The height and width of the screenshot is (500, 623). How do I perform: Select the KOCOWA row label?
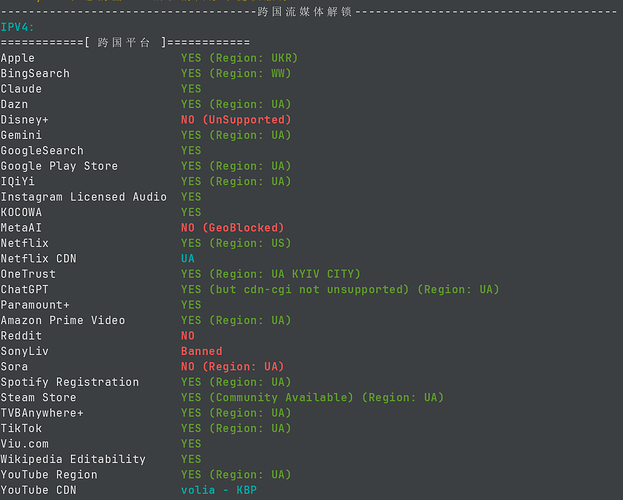pyautogui.click(x=21, y=212)
